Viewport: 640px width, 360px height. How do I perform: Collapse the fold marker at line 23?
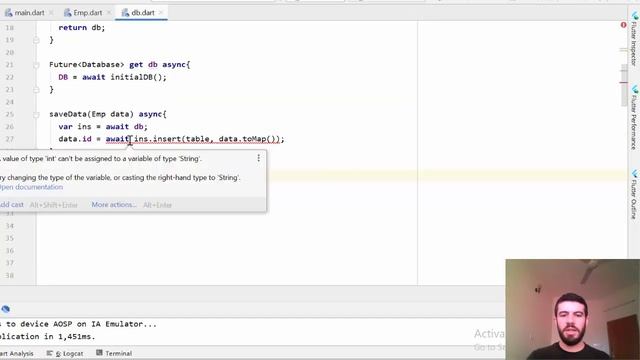[x=36, y=89]
